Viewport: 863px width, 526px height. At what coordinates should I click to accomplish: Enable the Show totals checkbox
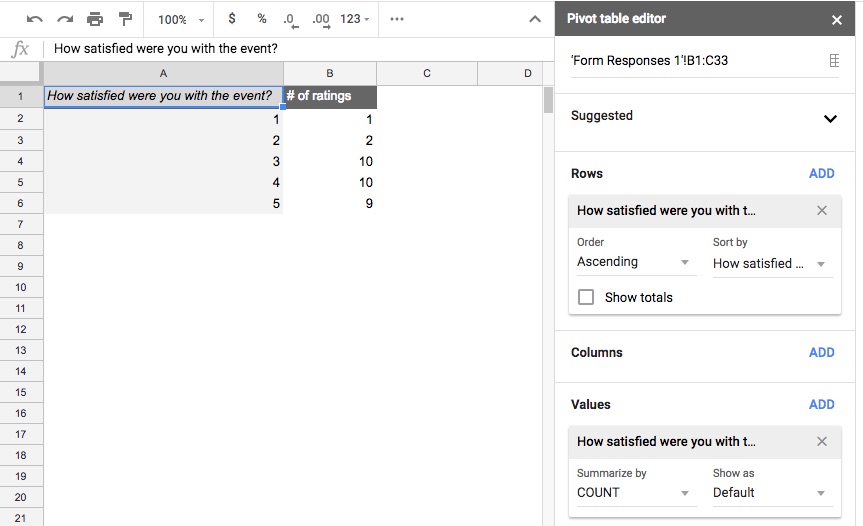point(586,297)
